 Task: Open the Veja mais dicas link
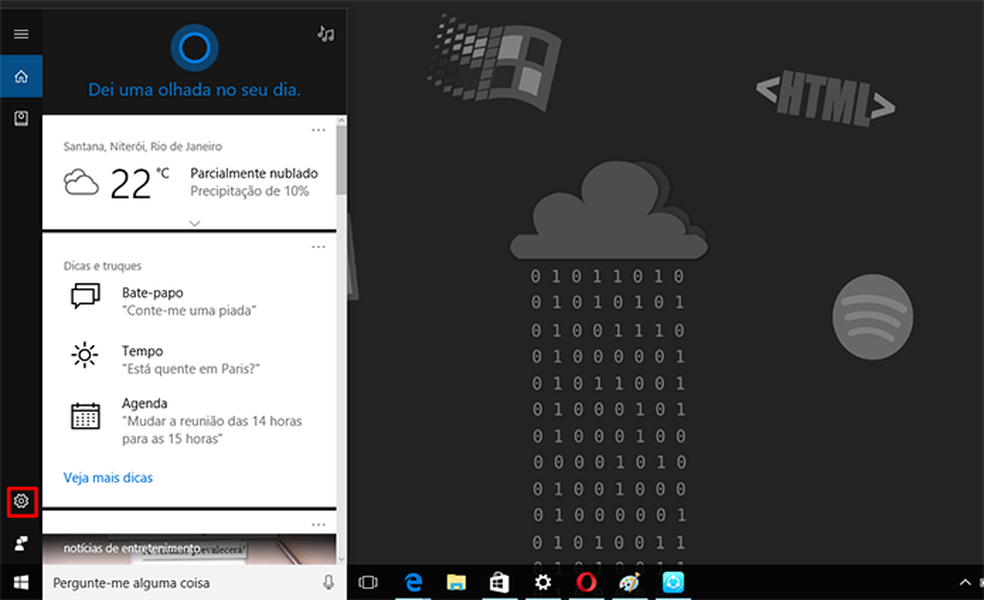pos(106,478)
